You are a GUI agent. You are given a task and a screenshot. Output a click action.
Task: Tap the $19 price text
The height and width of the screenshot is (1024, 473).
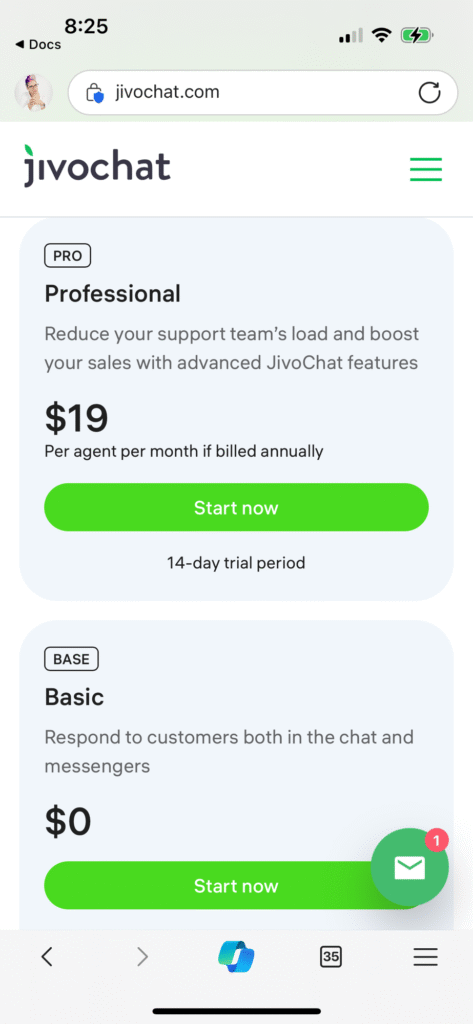76,418
